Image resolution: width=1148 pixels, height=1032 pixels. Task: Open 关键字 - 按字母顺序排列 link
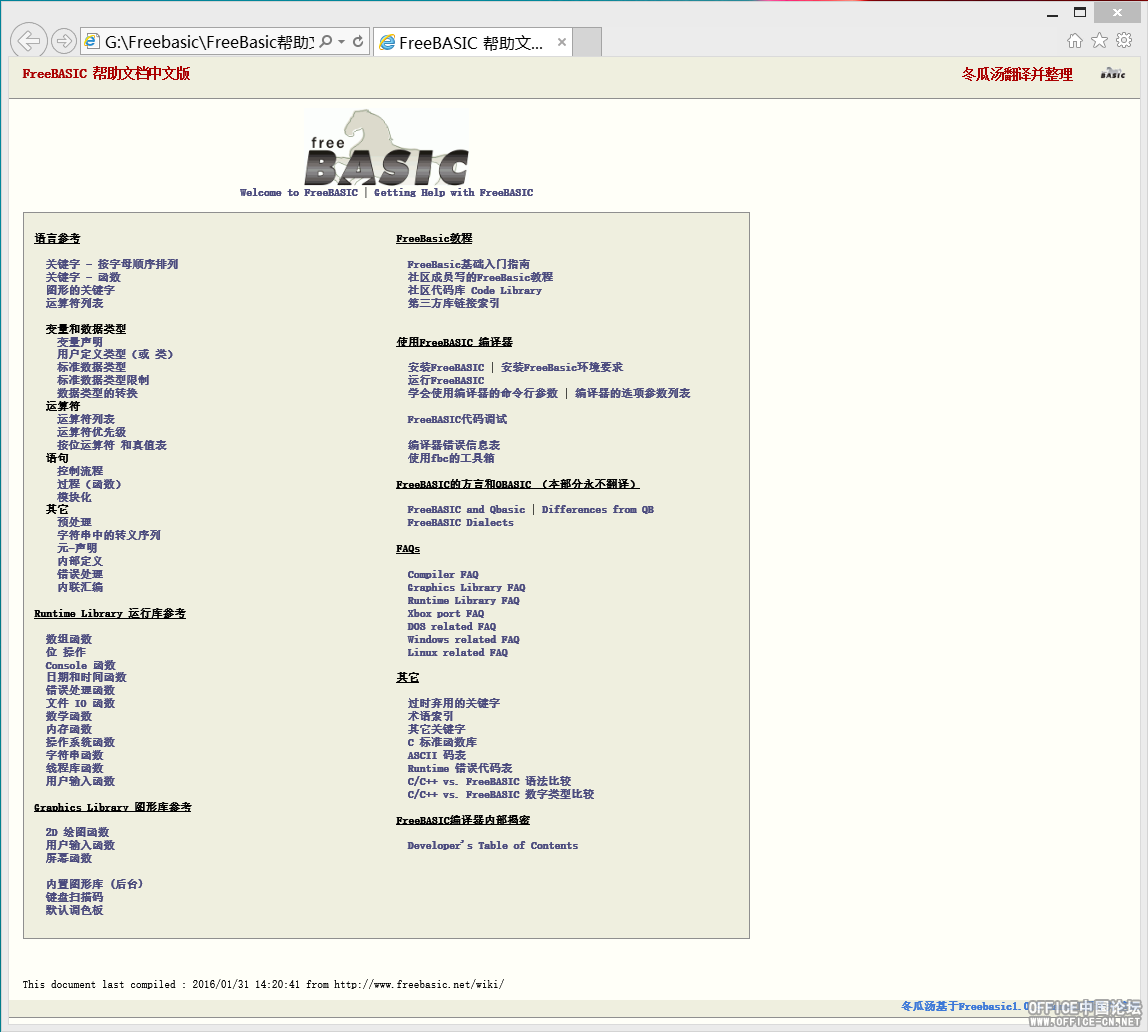click(112, 264)
